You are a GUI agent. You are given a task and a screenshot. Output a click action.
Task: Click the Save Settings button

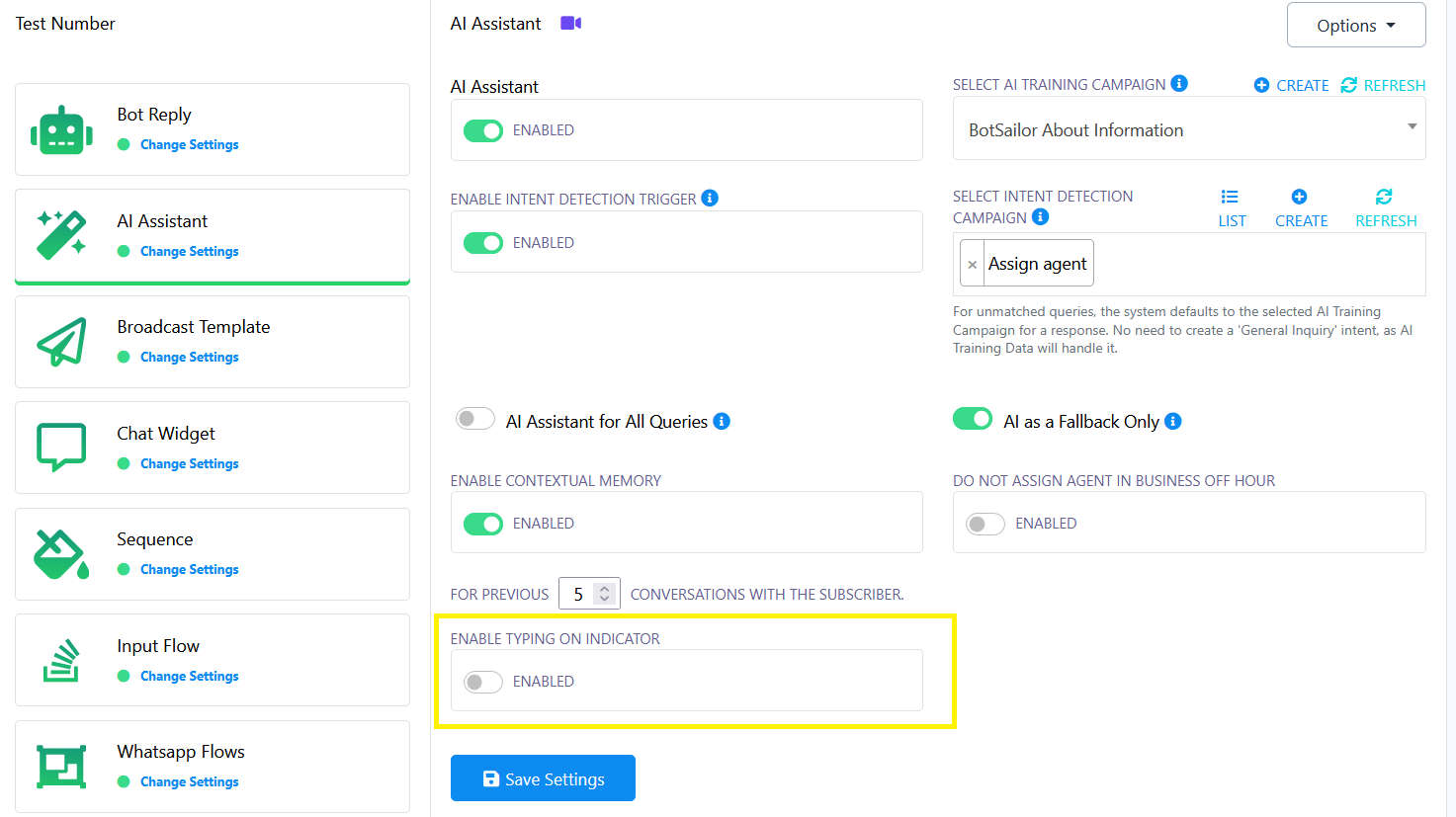543,778
